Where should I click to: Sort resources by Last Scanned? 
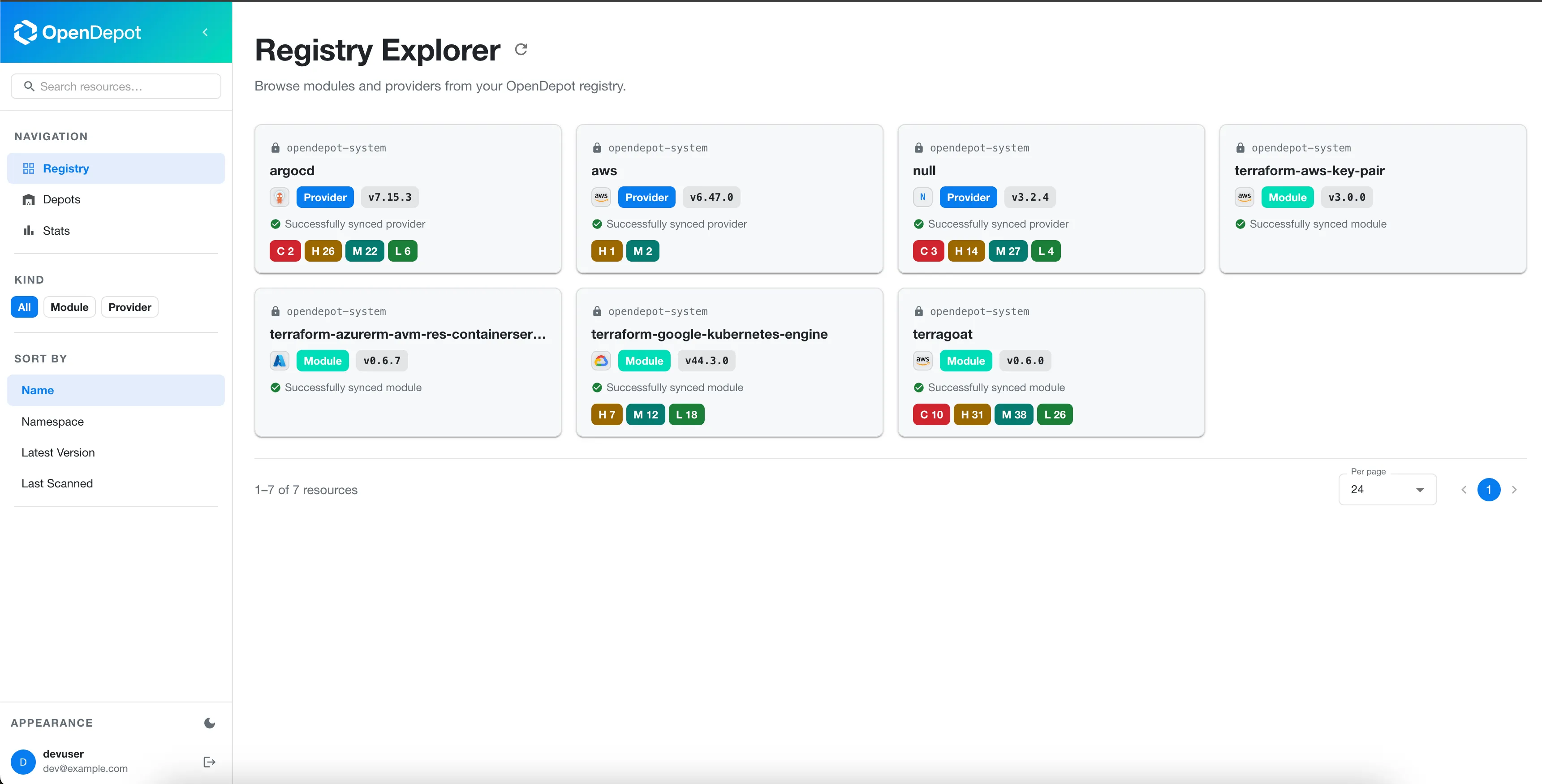click(116, 483)
